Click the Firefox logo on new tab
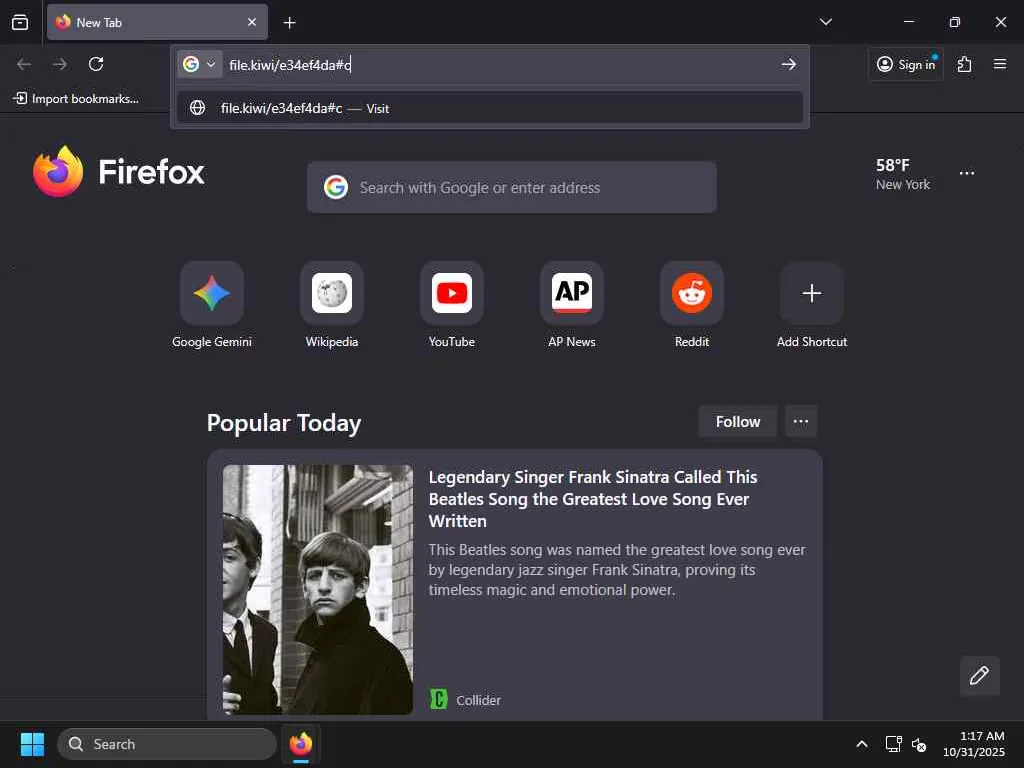Image resolution: width=1024 pixels, height=768 pixels. [x=119, y=171]
